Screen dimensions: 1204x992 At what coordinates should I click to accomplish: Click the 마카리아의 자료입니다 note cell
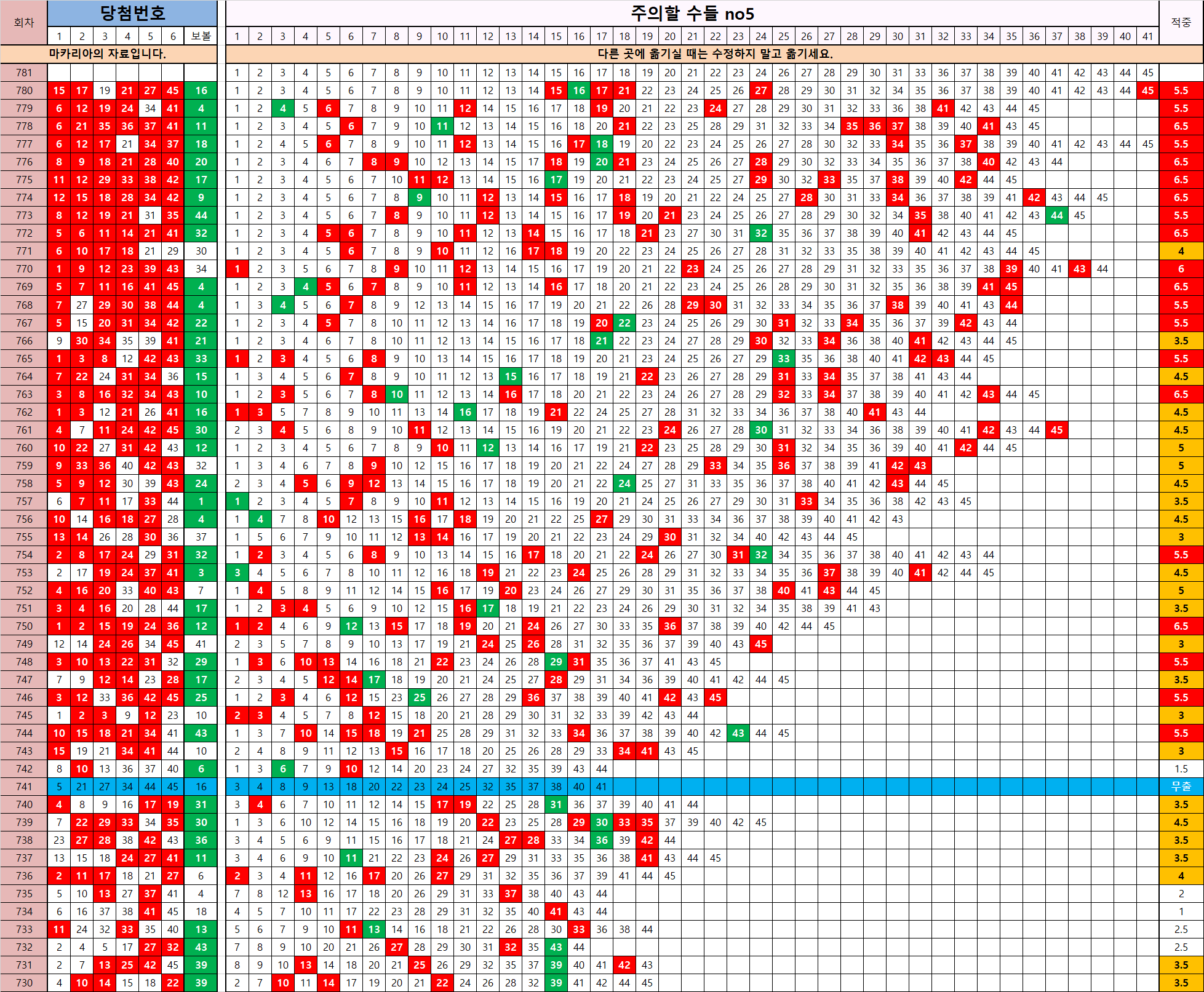tap(108, 54)
